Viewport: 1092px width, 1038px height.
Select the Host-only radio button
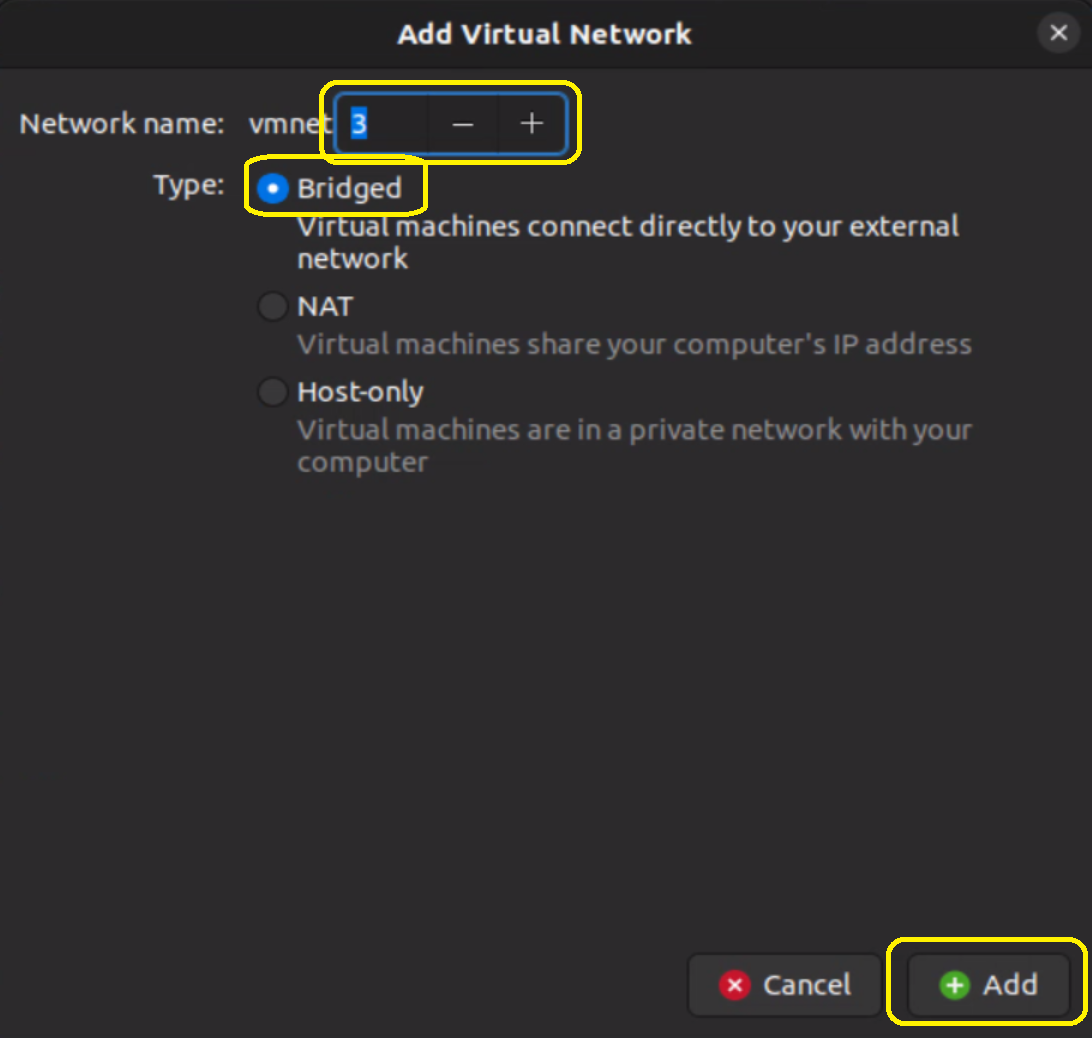272,392
